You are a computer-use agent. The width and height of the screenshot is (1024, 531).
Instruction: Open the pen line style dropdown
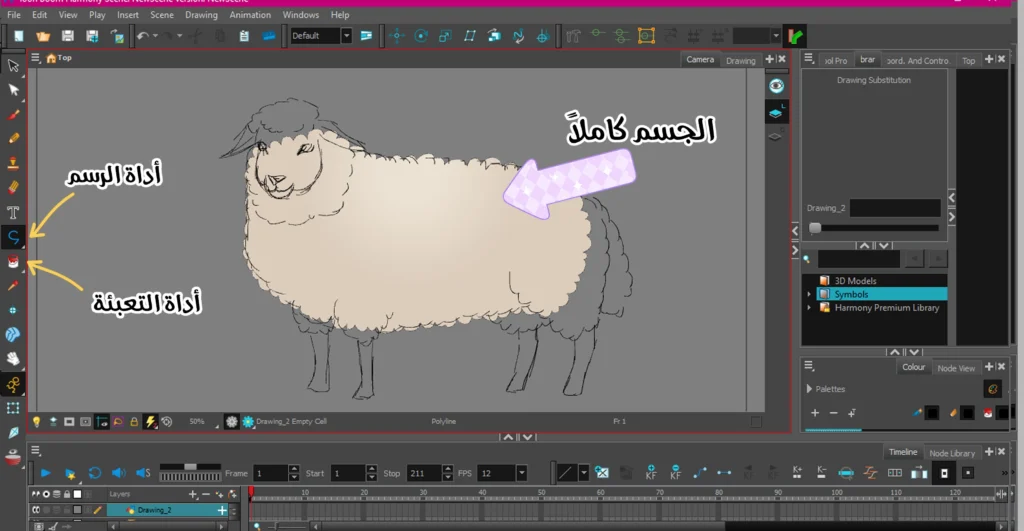[x=583, y=473]
